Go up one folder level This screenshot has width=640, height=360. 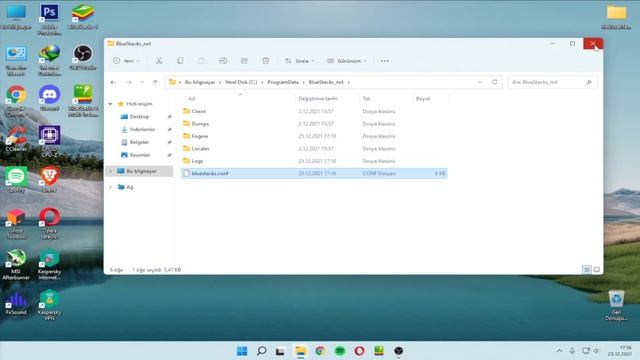(155, 82)
